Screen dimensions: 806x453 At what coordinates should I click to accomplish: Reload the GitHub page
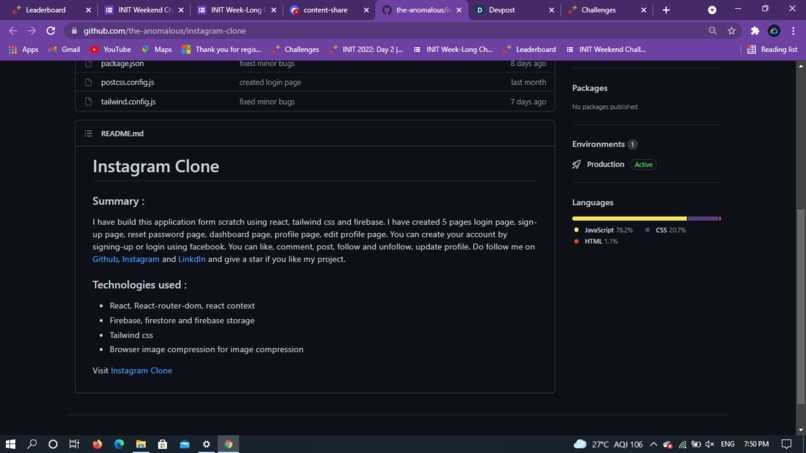50,31
